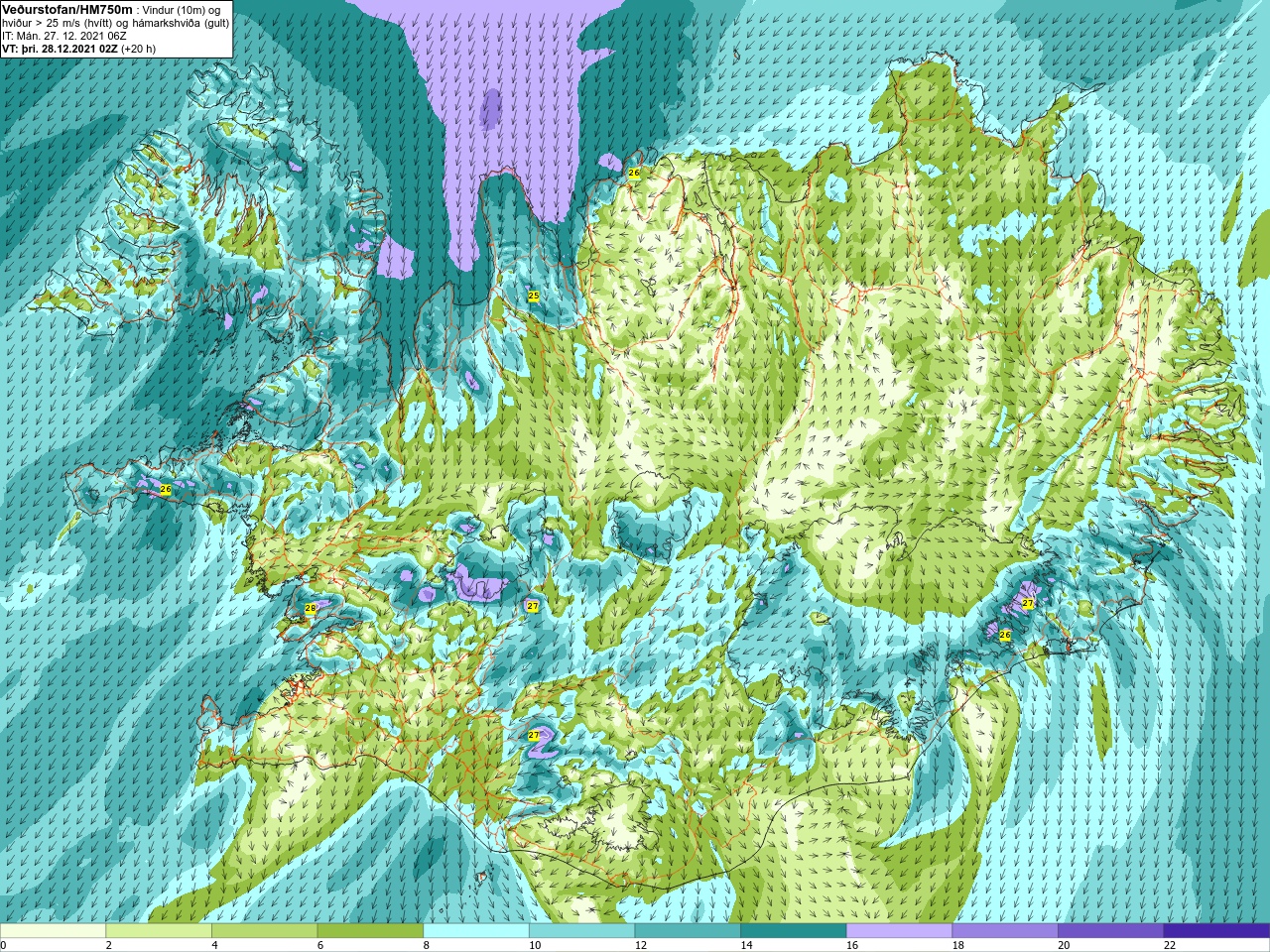This screenshot has width=1270, height=952.
Task: Click gust marker 27 in the southern highlands
Action: tap(534, 735)
